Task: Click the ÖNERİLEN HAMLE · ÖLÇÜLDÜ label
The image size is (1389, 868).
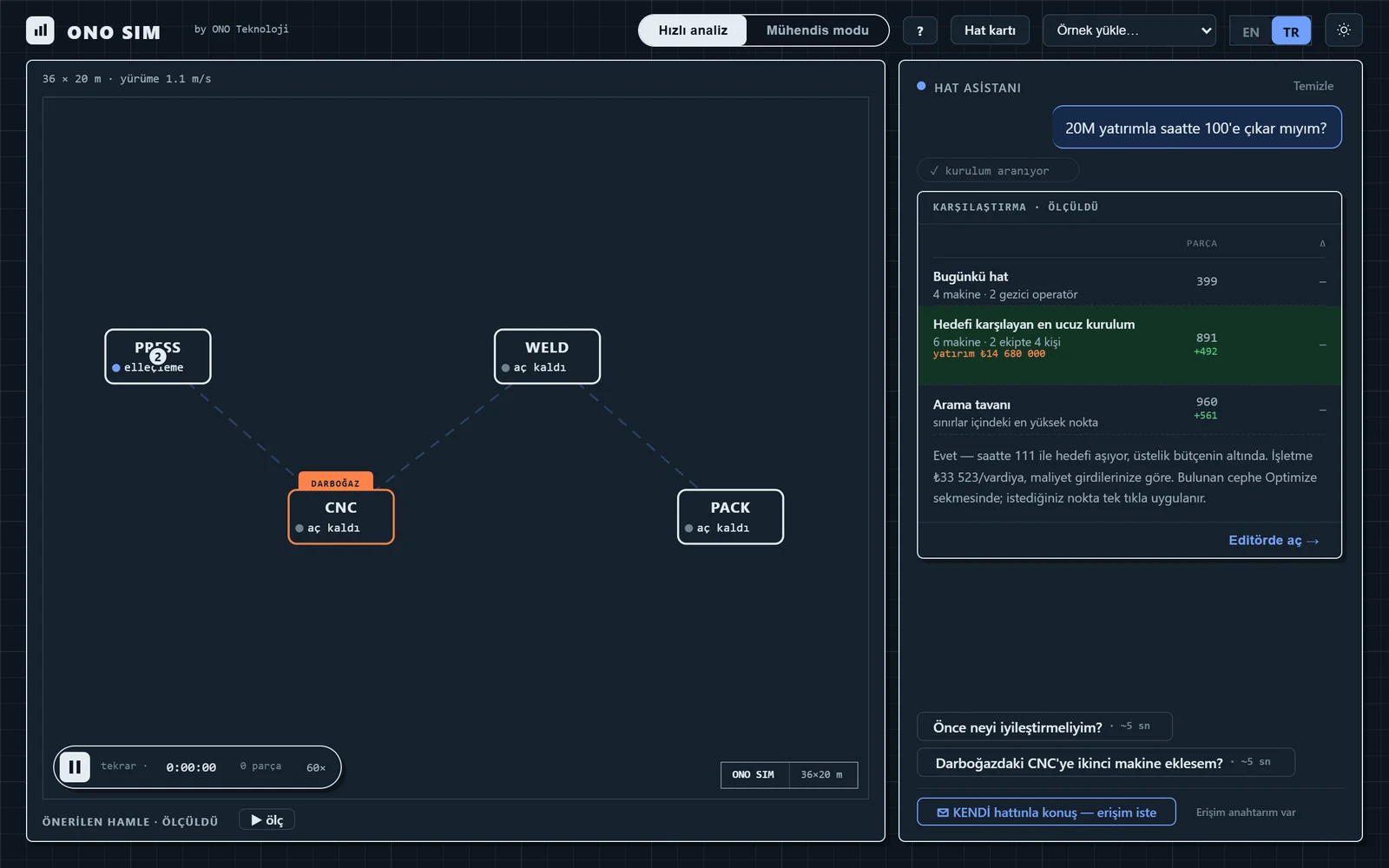Action: (x=130, y=821)
